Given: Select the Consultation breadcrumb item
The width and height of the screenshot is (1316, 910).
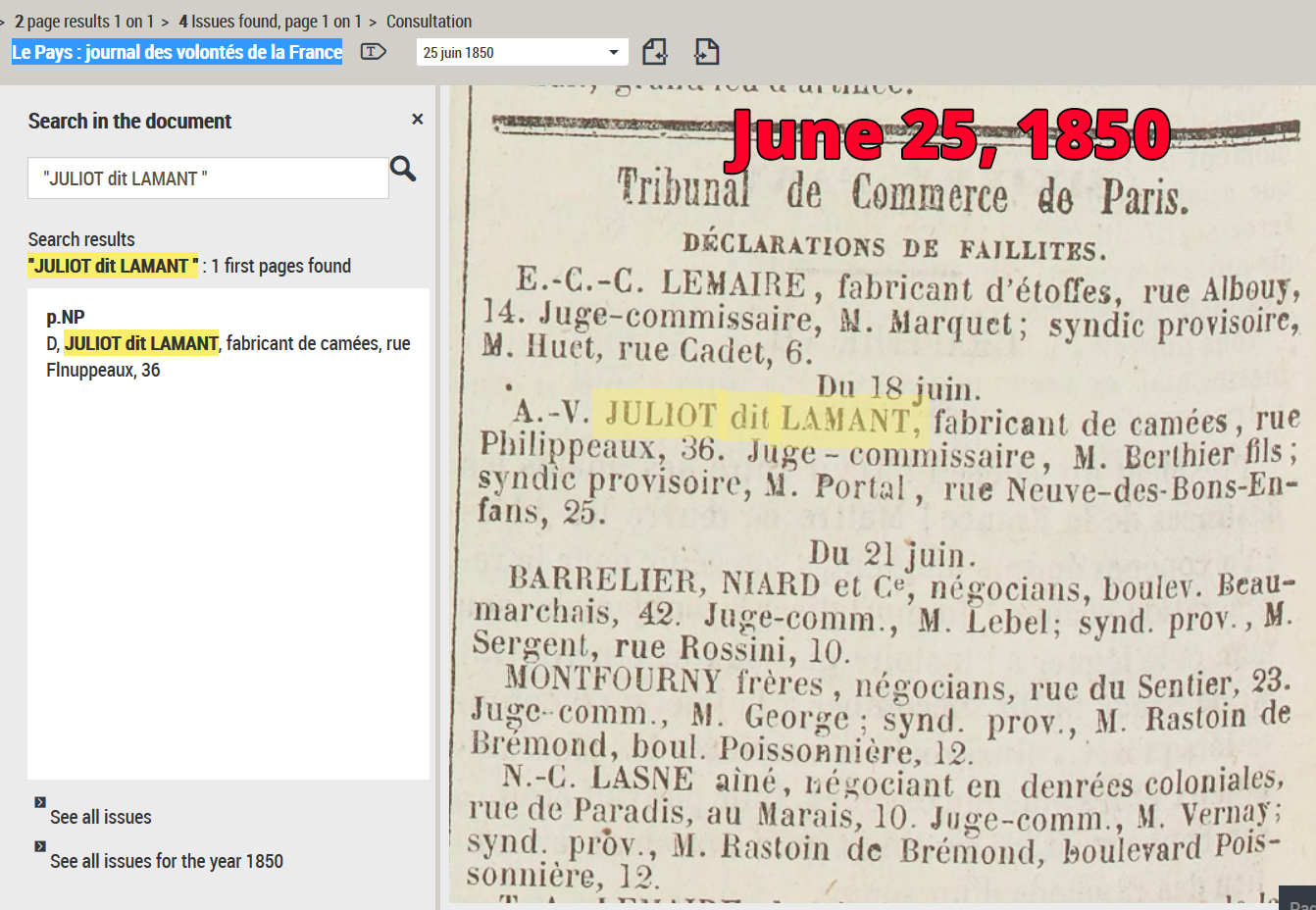Looking at the screenshot, I should [429, 22].
